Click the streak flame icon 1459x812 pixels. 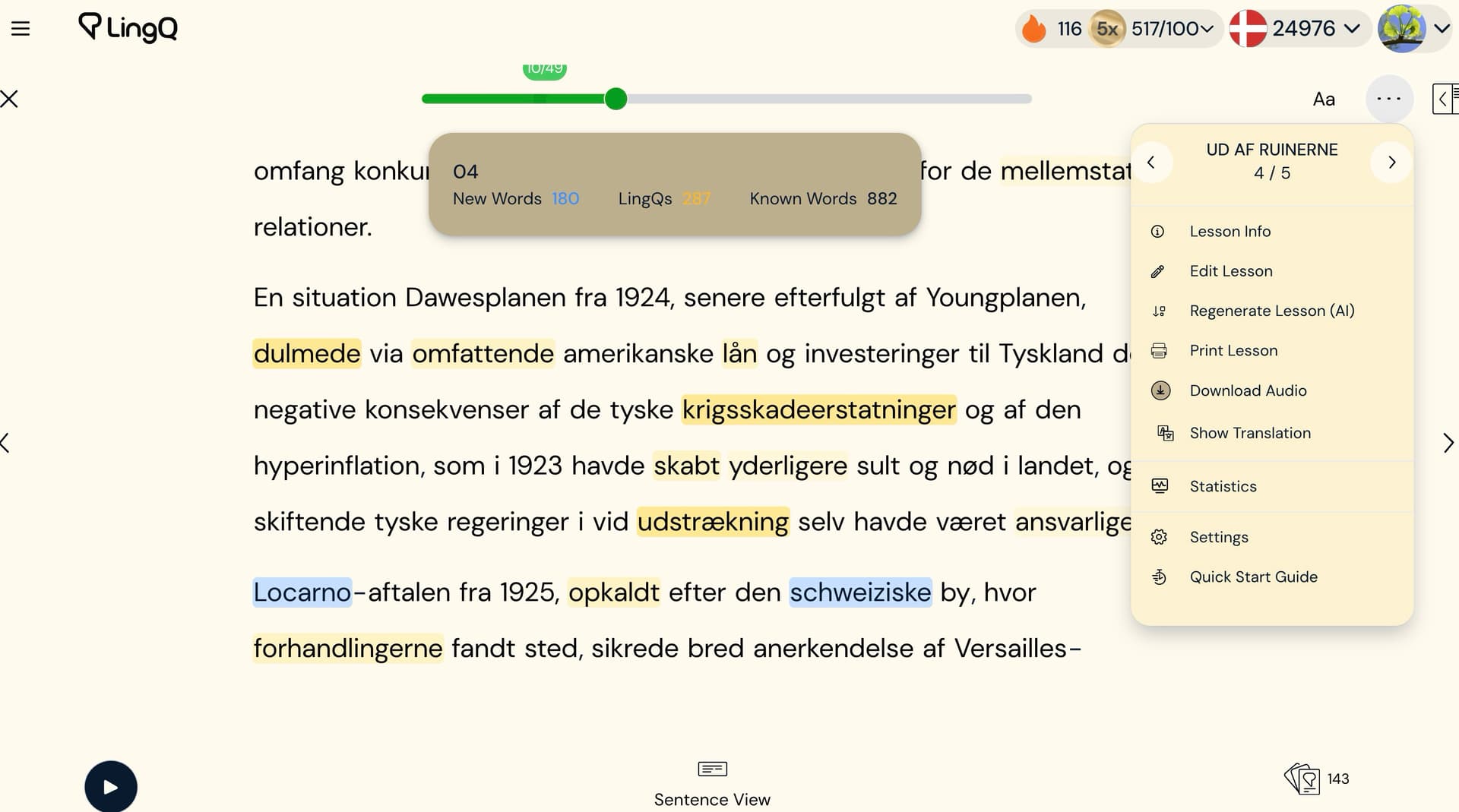coord(1034,29)
